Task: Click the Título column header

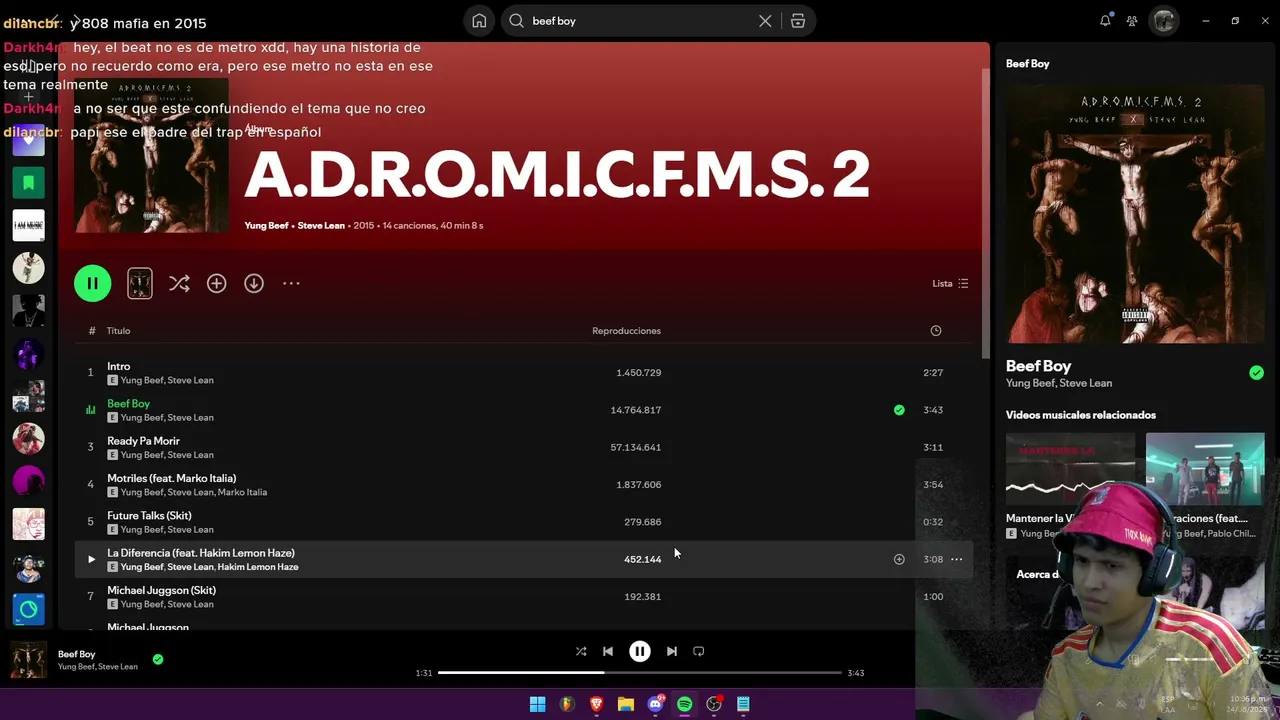Action: coord(118,331)
